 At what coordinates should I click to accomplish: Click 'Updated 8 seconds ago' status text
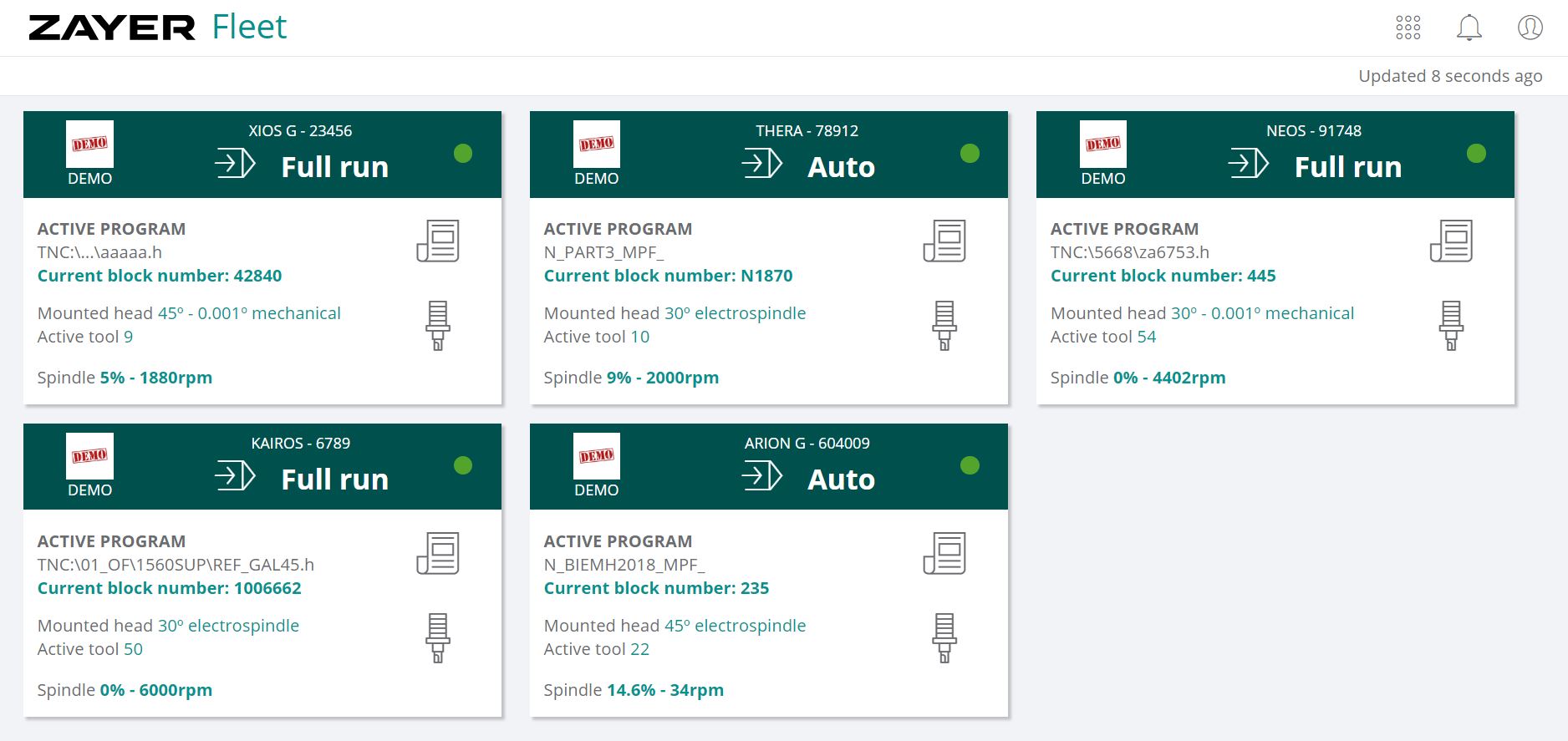[x=1450, y=76]
